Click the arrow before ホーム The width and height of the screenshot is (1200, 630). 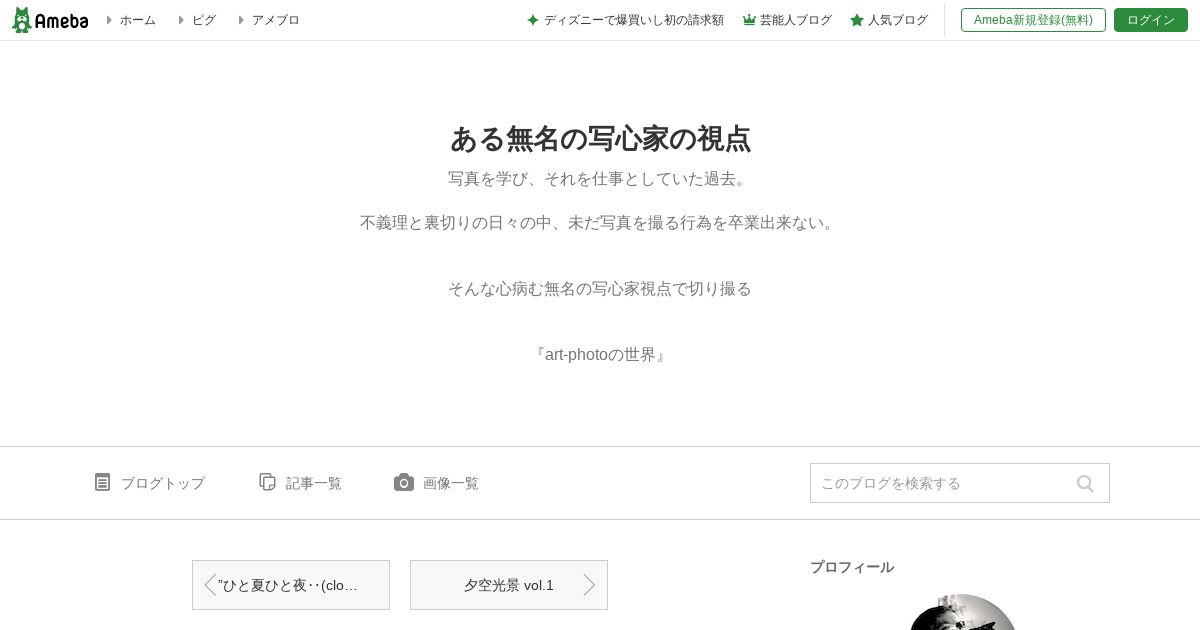(x=109, y=20)
